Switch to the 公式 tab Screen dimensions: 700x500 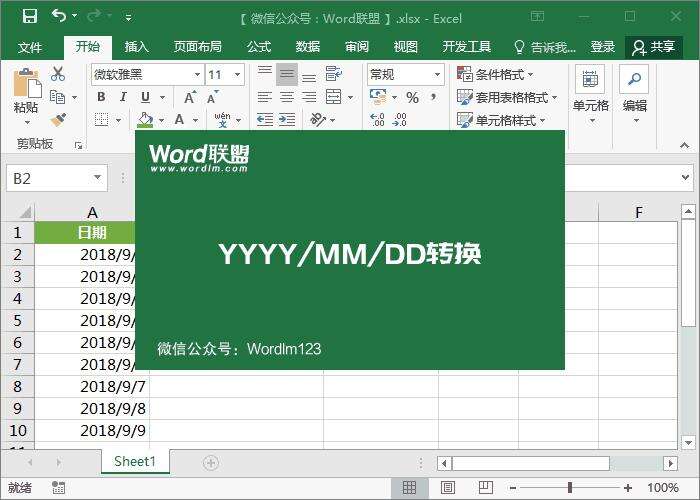(259, 47)
